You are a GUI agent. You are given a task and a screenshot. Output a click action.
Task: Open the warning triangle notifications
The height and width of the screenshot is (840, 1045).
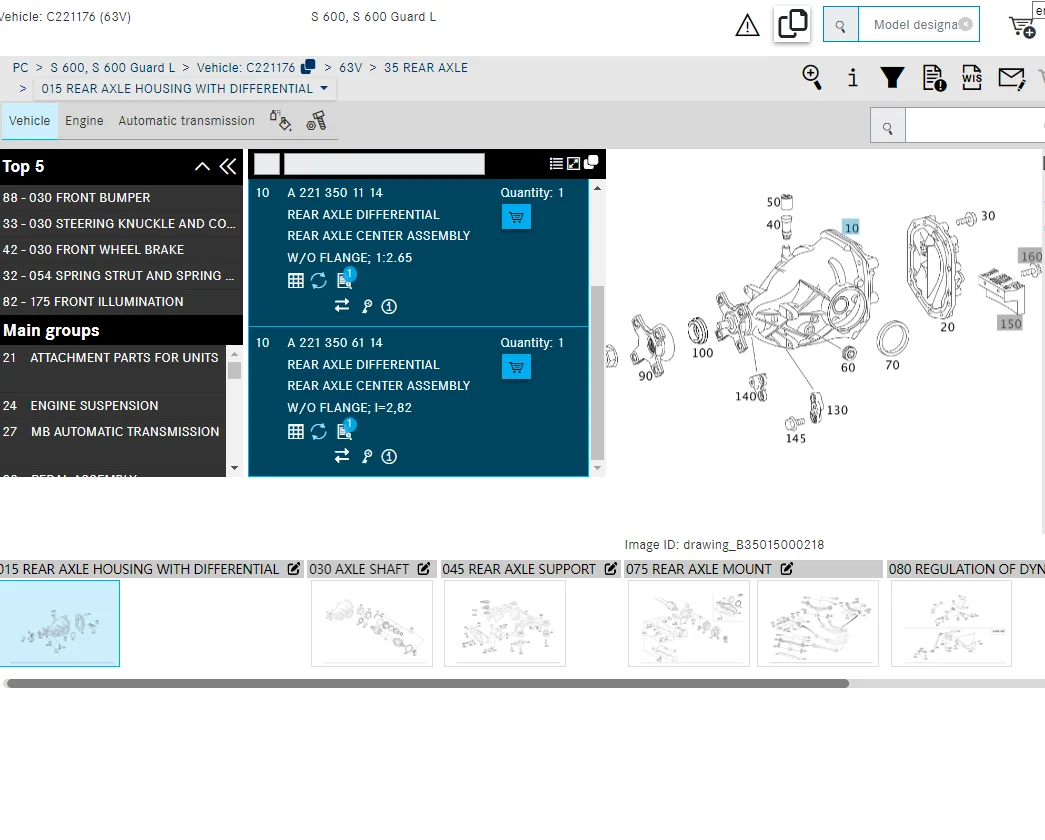point(747,25)
